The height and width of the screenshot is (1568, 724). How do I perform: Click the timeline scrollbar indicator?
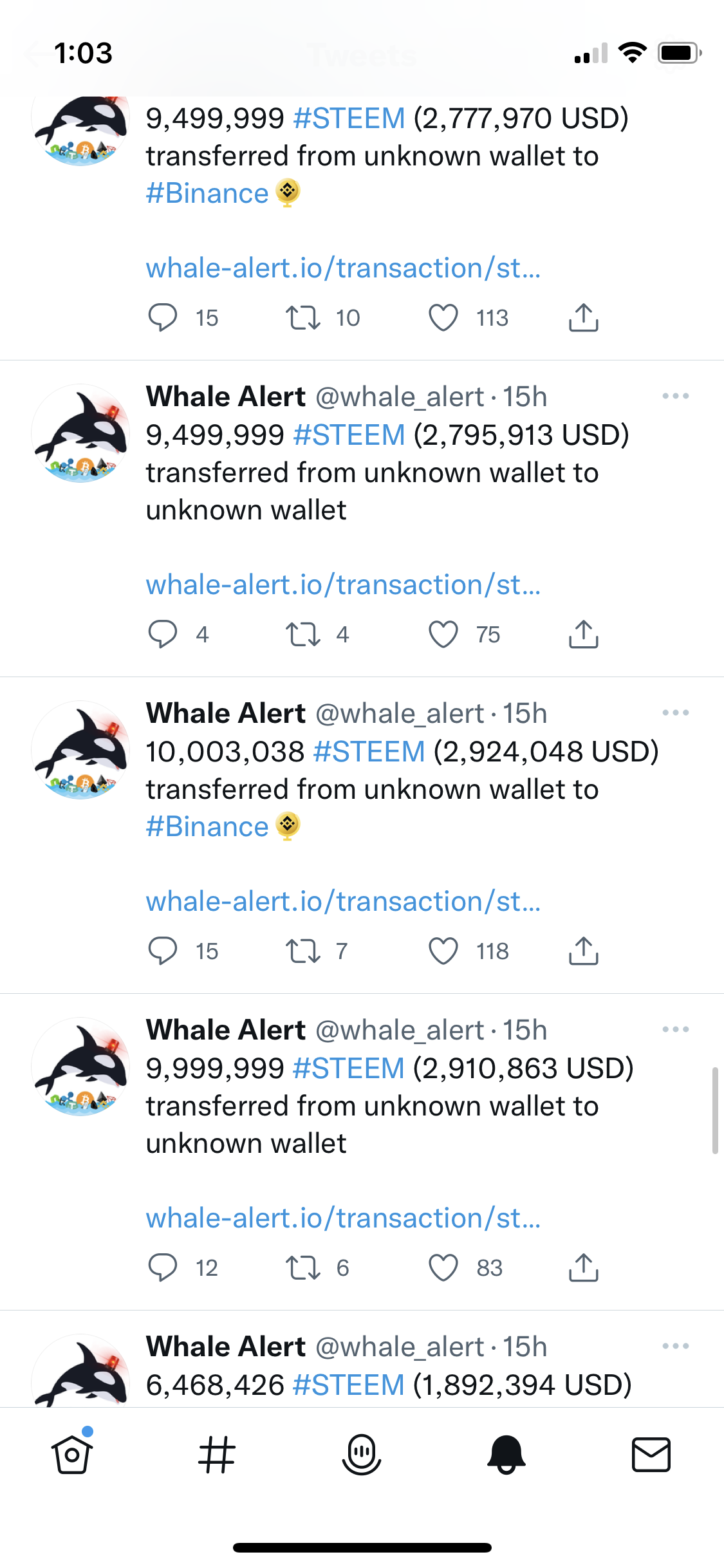coord(715,1110)
